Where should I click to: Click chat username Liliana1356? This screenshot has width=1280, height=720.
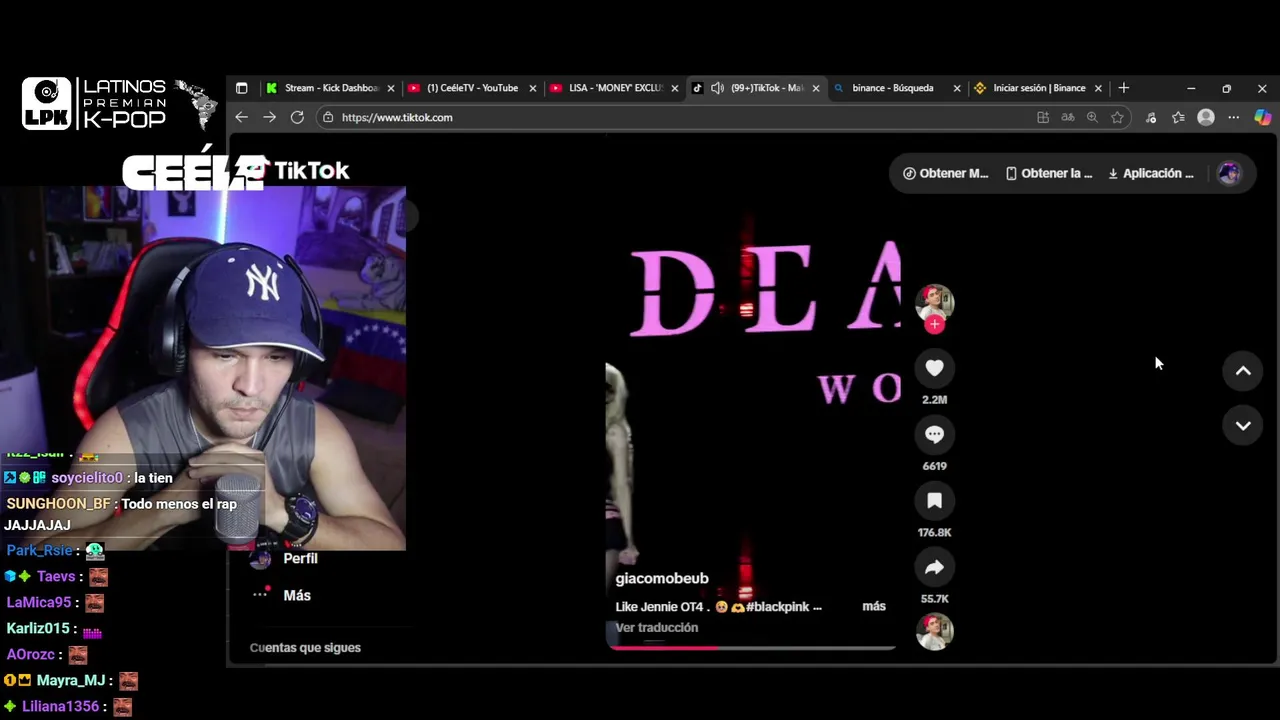point(60,706)
